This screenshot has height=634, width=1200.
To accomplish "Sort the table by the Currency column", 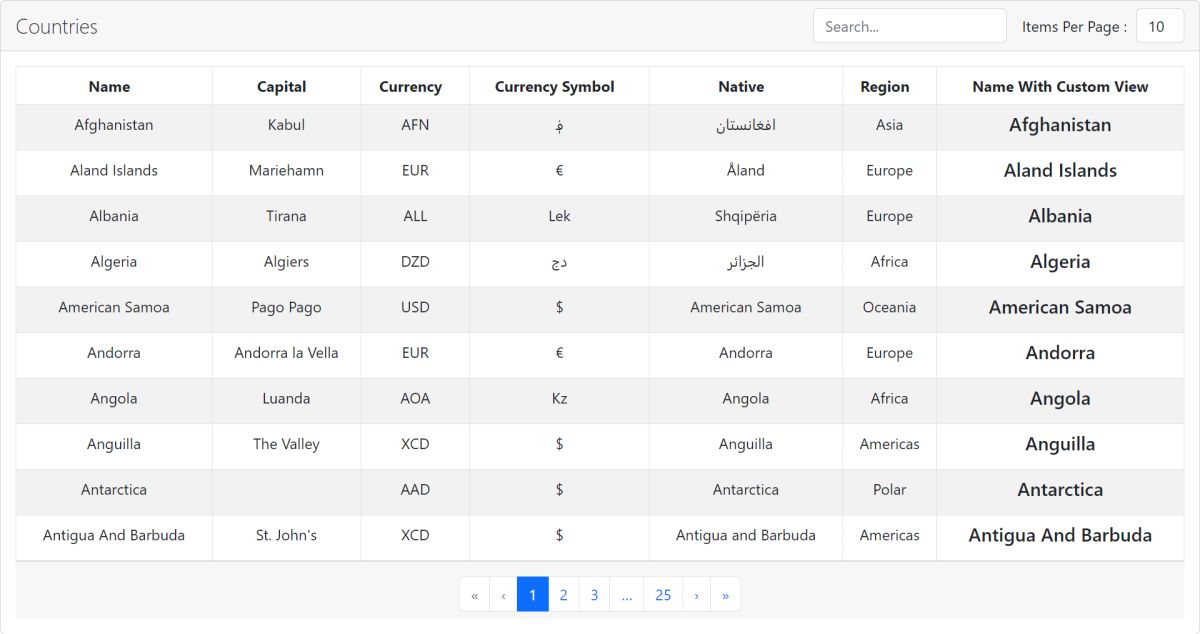I will click(x=410, y=86).
